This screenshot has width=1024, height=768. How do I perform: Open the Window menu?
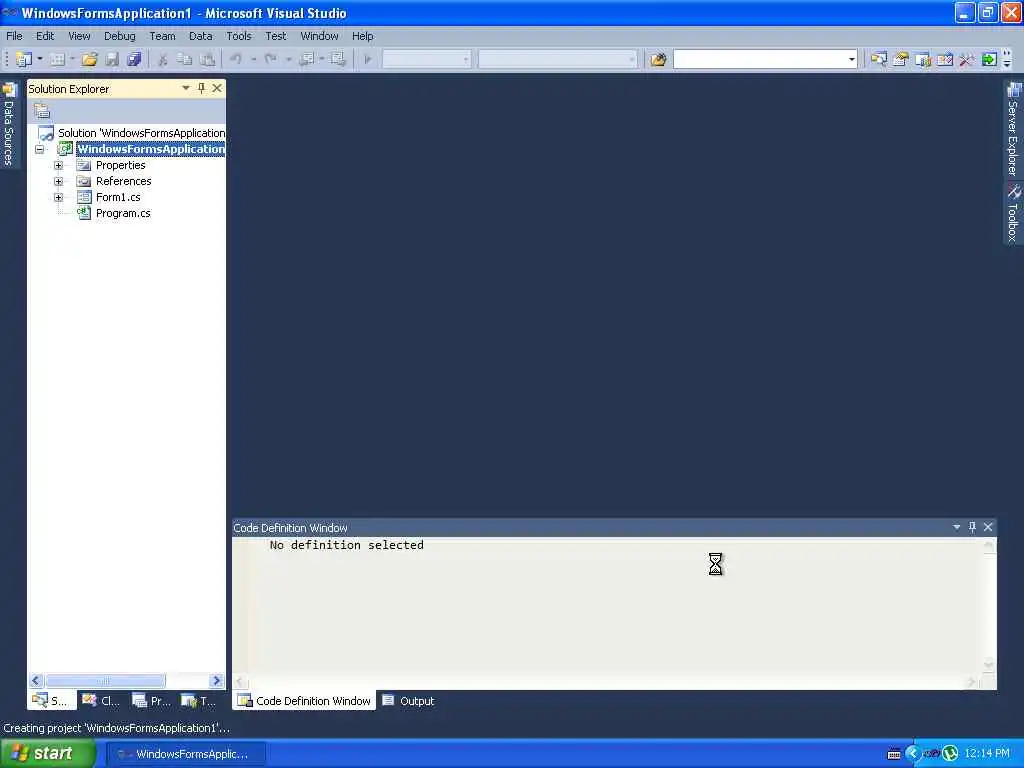point(319,36)
